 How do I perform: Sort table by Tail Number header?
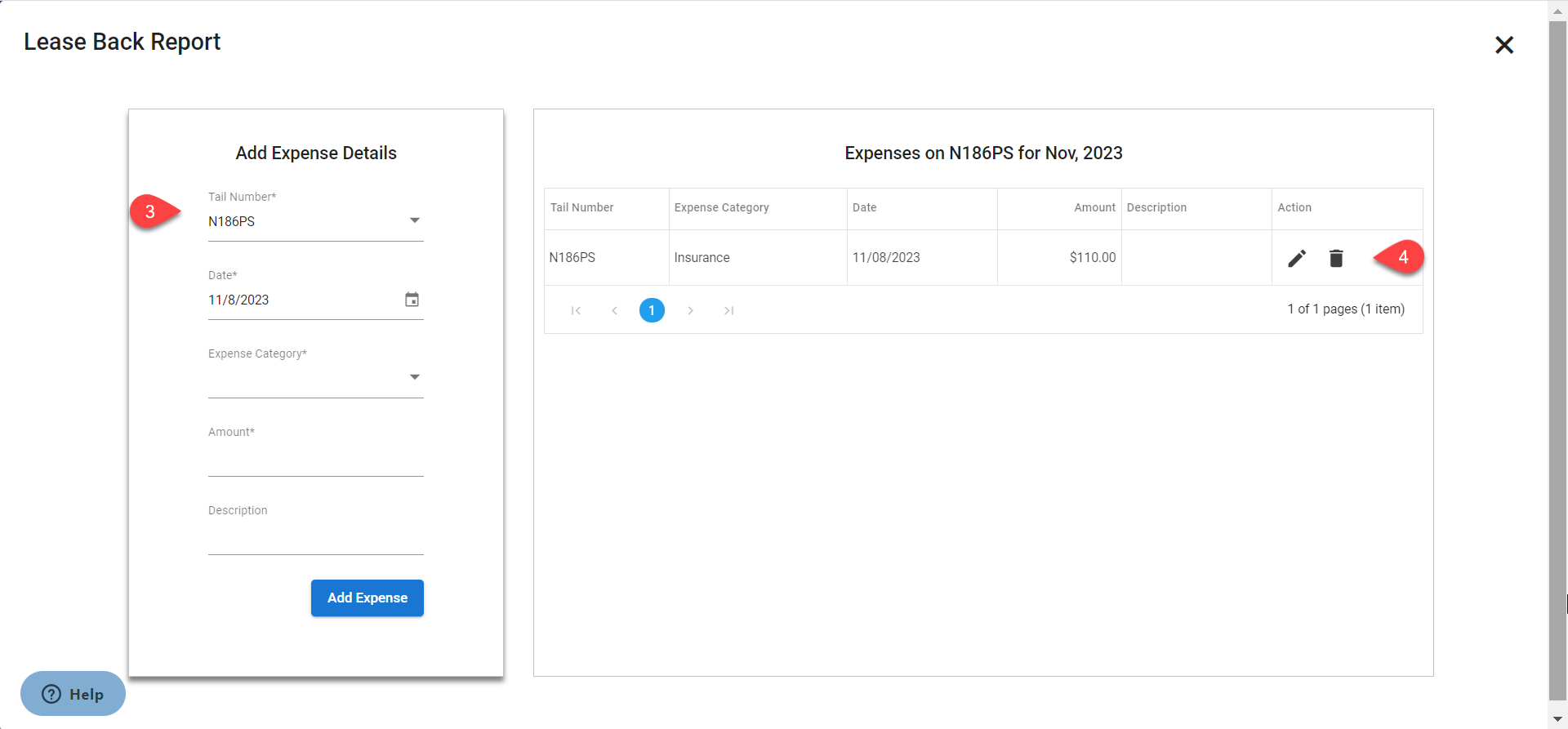(x=581, y=207)
